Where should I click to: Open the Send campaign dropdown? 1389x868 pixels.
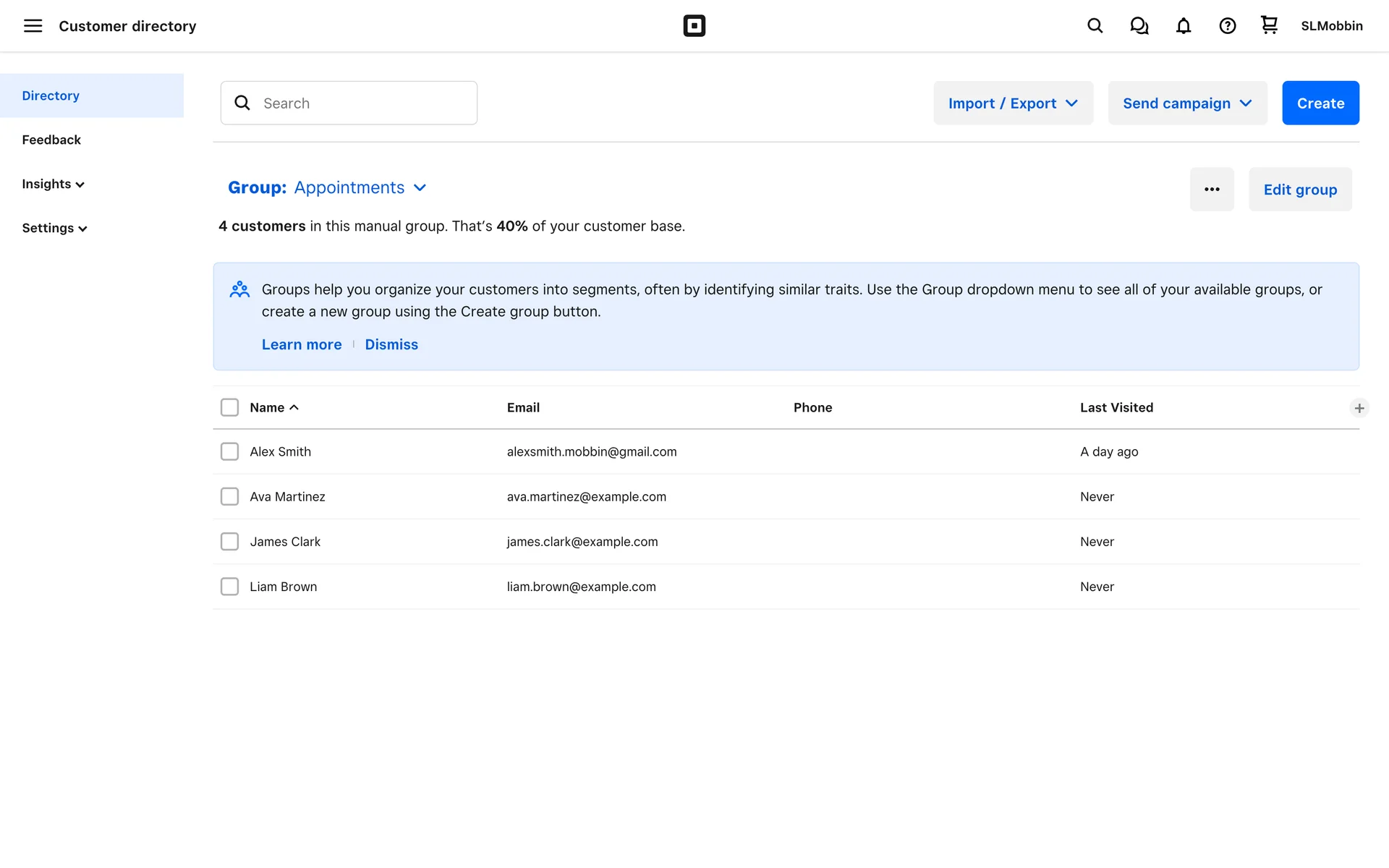1187,103
